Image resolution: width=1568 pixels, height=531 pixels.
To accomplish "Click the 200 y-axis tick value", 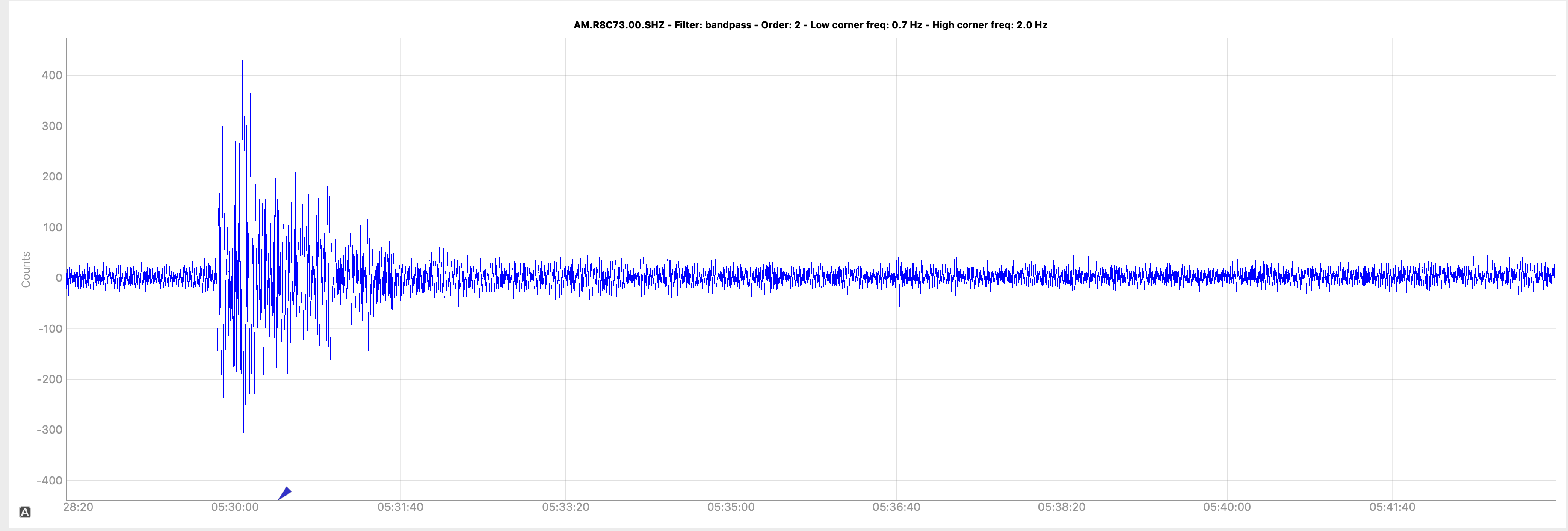I will [x=52, y=177].
